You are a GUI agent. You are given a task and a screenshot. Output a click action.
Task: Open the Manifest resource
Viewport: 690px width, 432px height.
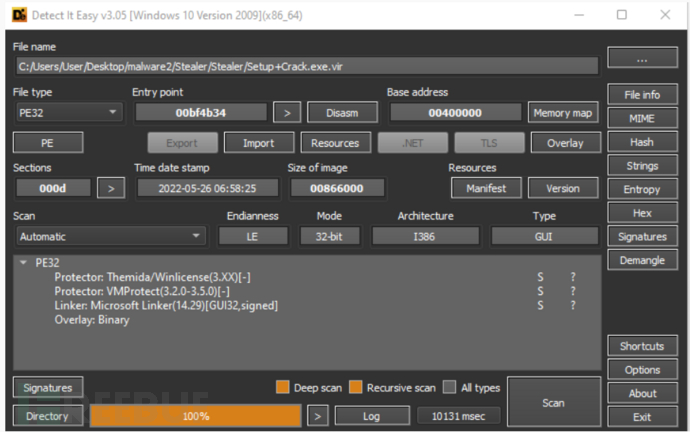point(486,188)
